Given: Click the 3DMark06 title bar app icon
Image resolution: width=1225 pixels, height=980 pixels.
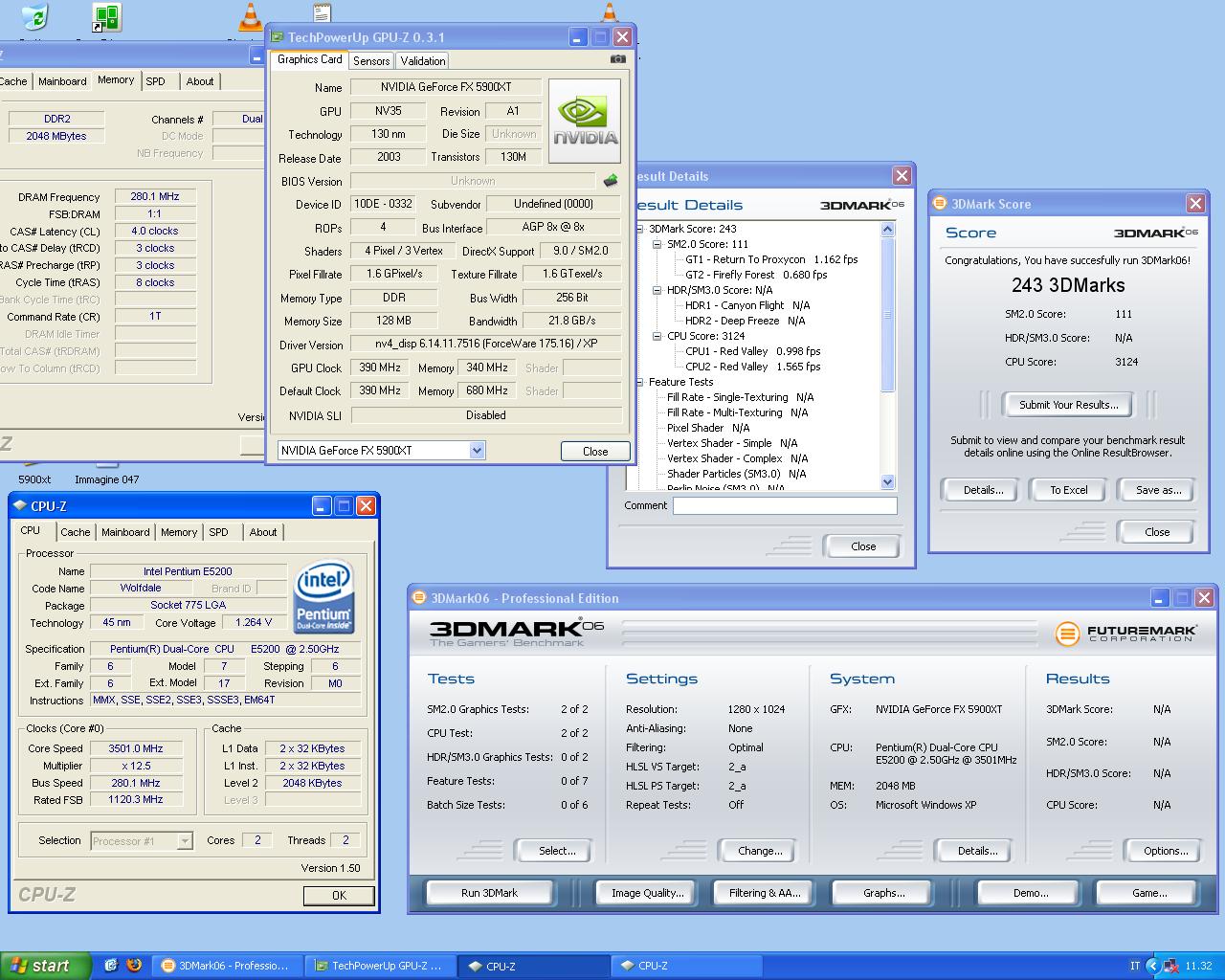Looking at the screenshot, I should [418, 597].
